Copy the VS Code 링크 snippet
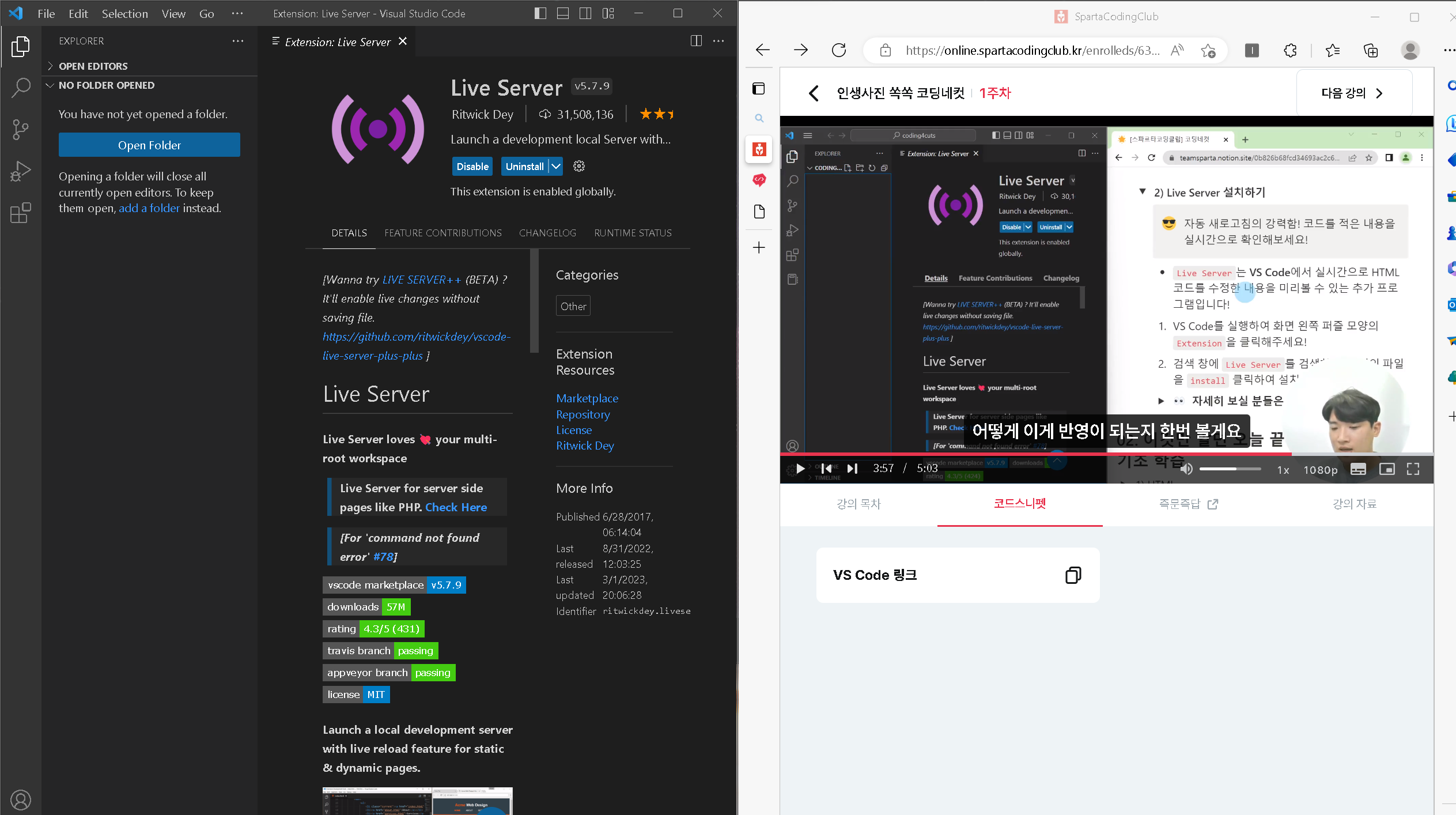The width and height of the screenshot is (1456, 815). (x=1073, y=575)
